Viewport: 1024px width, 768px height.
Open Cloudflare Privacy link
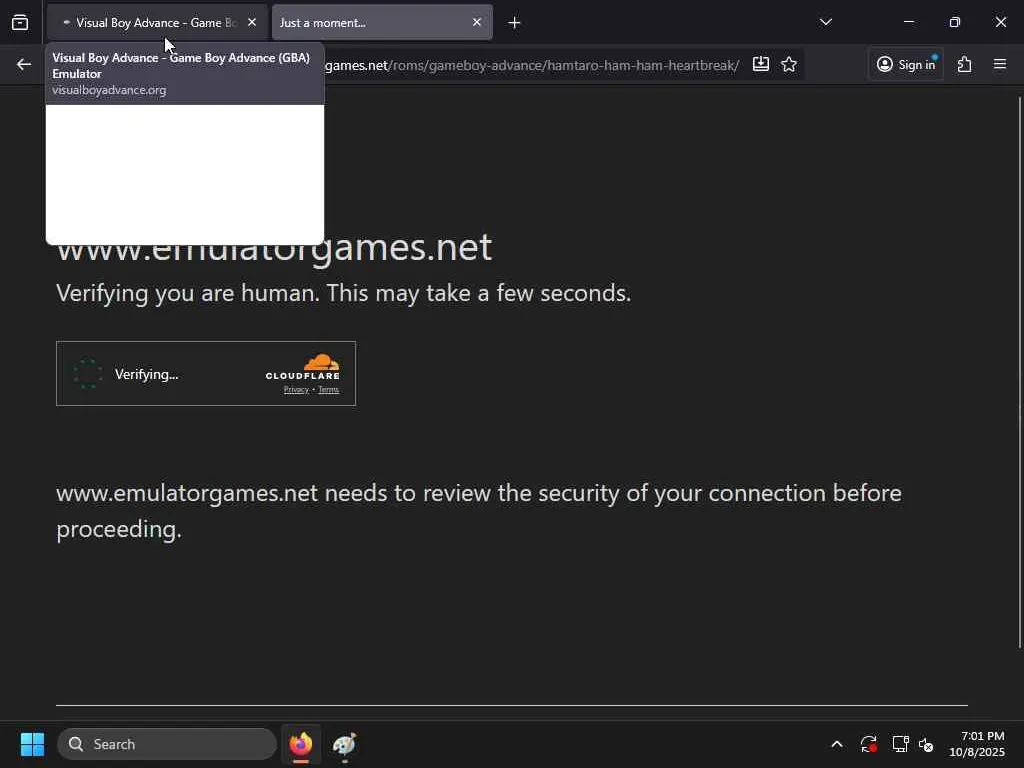[296, 390]
